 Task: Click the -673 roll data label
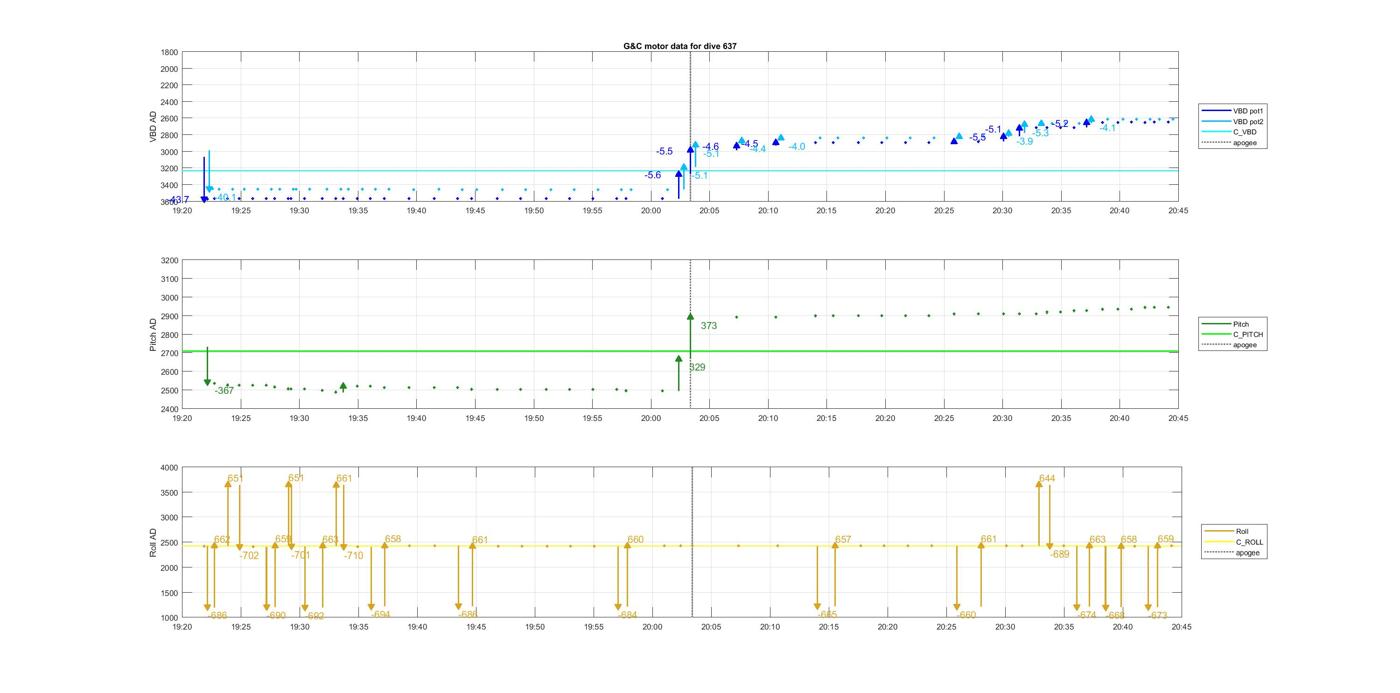pos(1157,615)
